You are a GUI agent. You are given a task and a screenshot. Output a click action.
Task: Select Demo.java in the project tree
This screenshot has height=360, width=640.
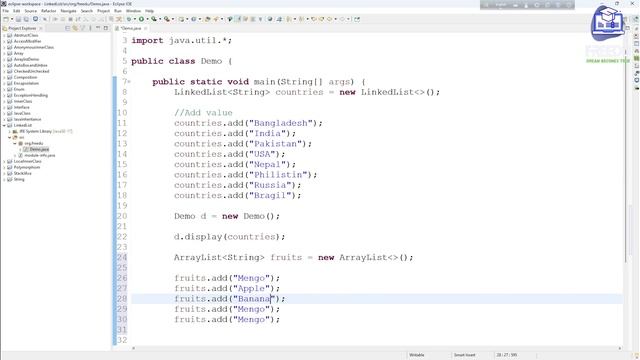pyautogui.click(x=39, y=149)
